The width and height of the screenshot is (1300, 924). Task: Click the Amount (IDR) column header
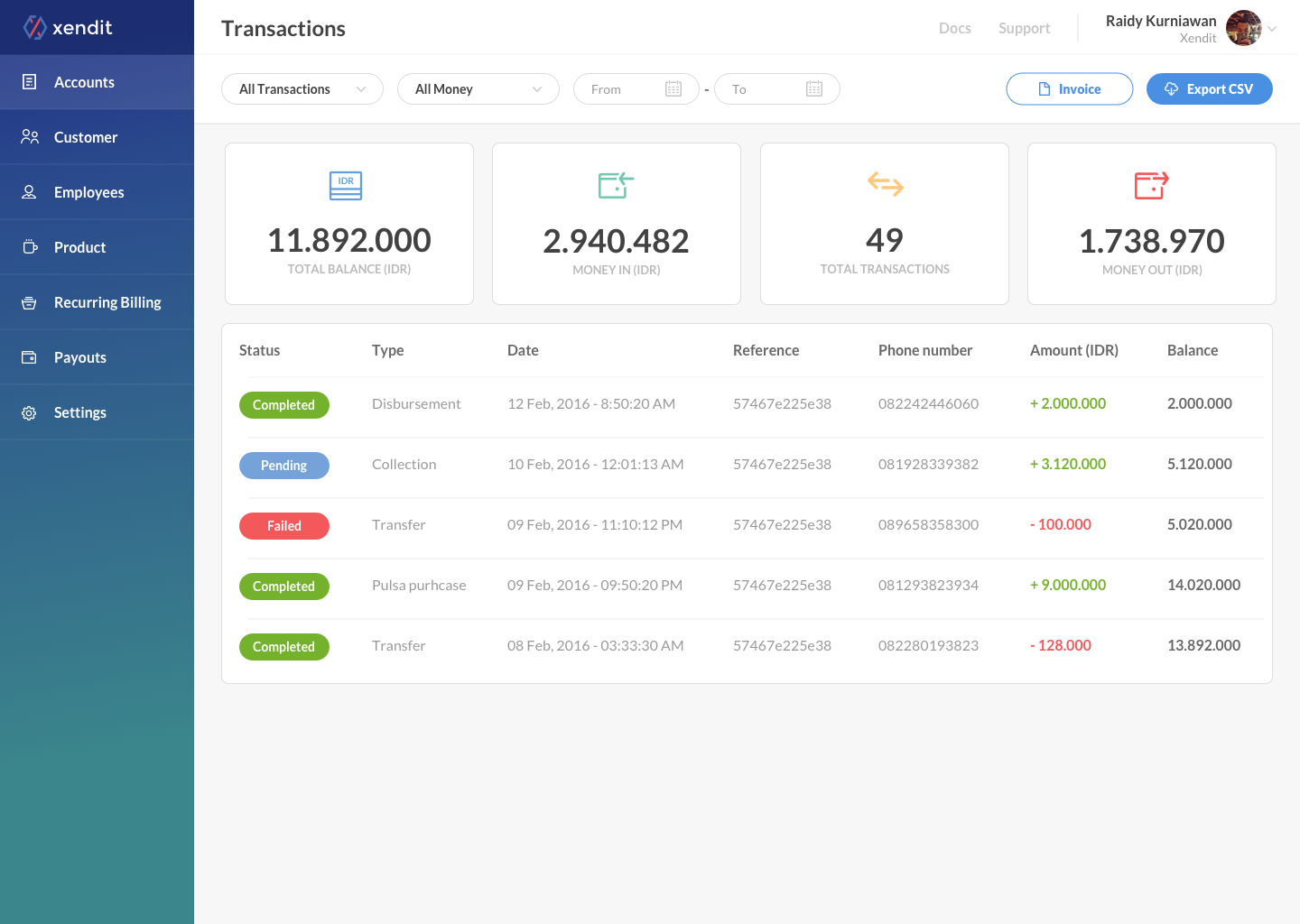(x=1074, y=350)
